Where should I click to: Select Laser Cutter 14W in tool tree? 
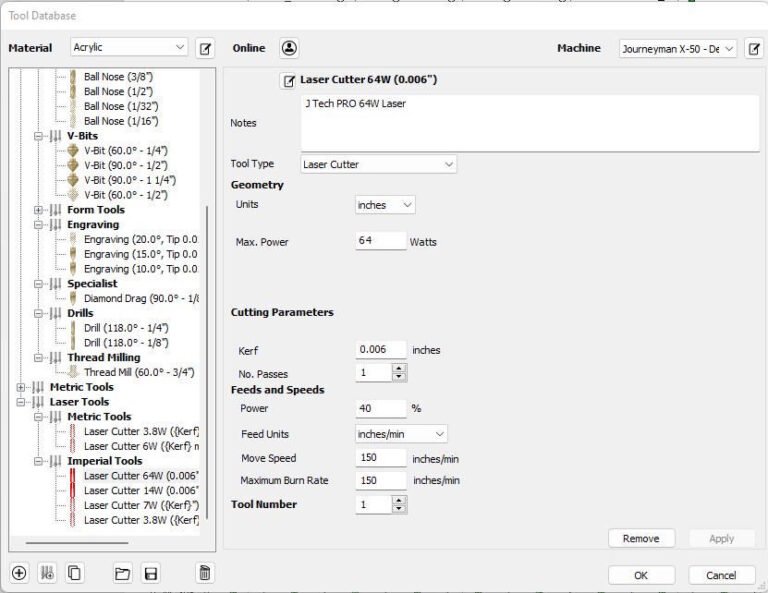pos(140,490)
